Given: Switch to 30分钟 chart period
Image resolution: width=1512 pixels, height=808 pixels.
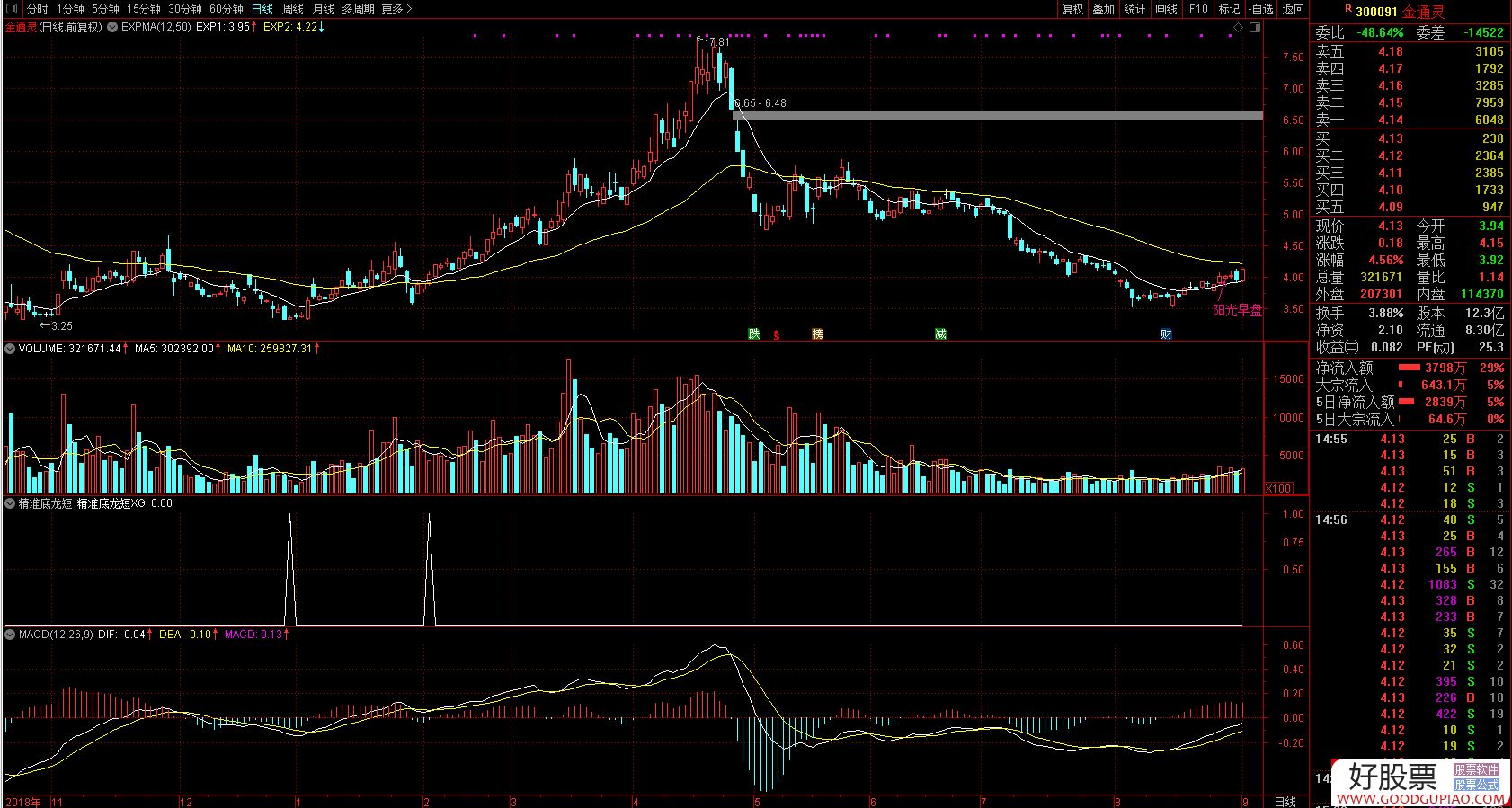Looking at the screenshot, I should coord(185,9).
